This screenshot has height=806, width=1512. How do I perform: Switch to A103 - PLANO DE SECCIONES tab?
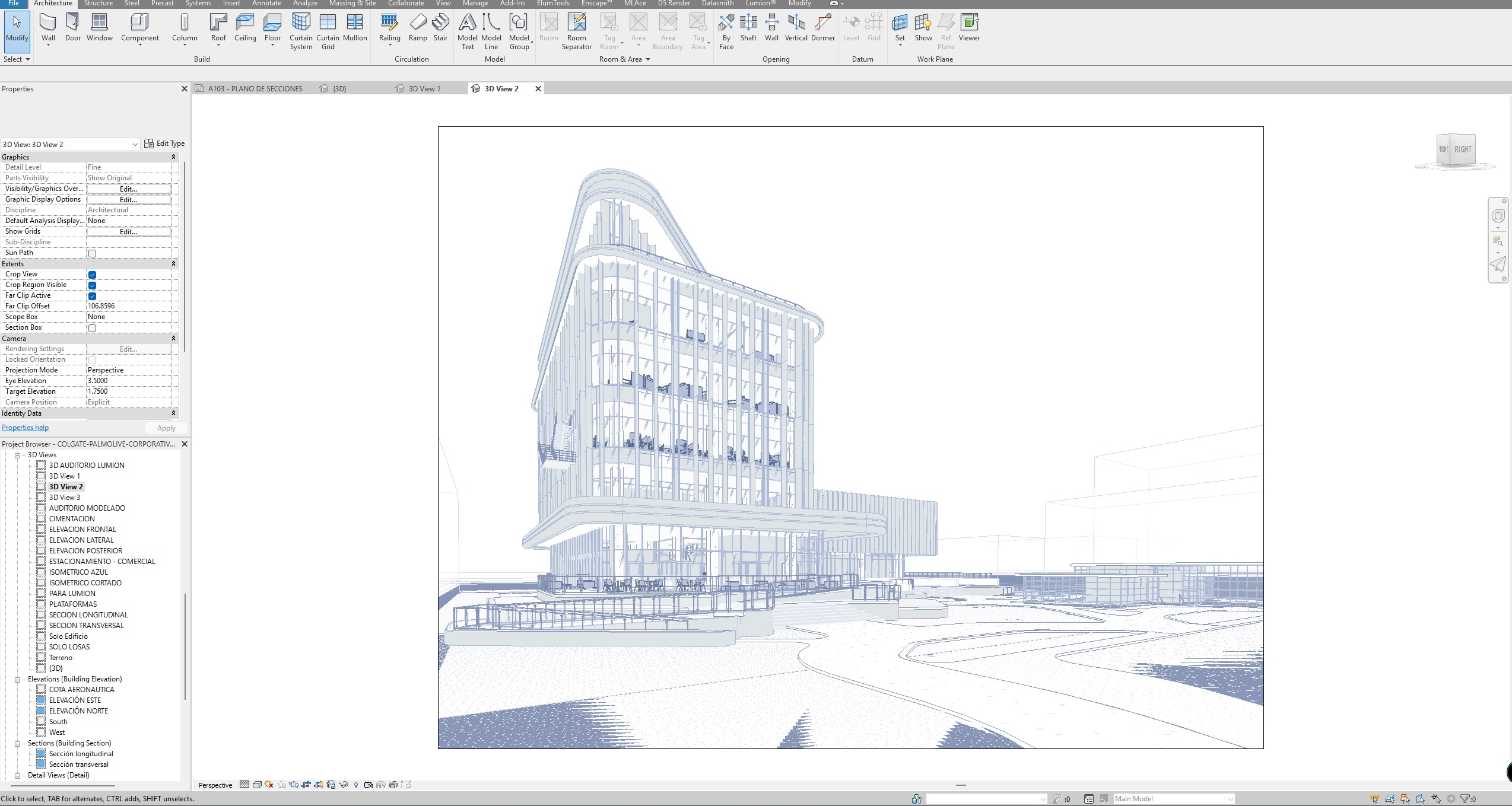(255, 89)
